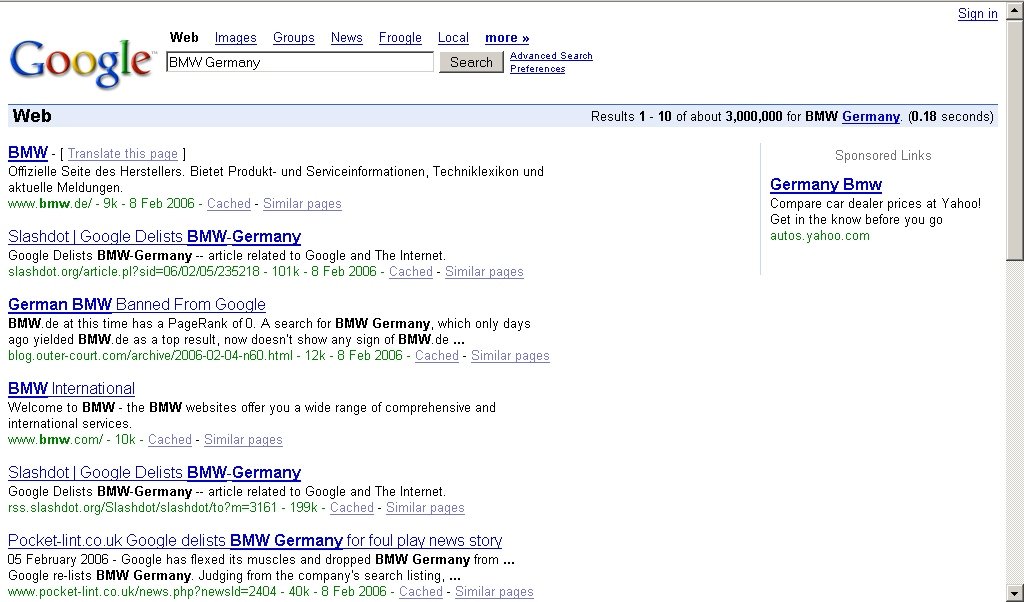Open Cached link for blog.outer-court.com result

coord(437,356)
